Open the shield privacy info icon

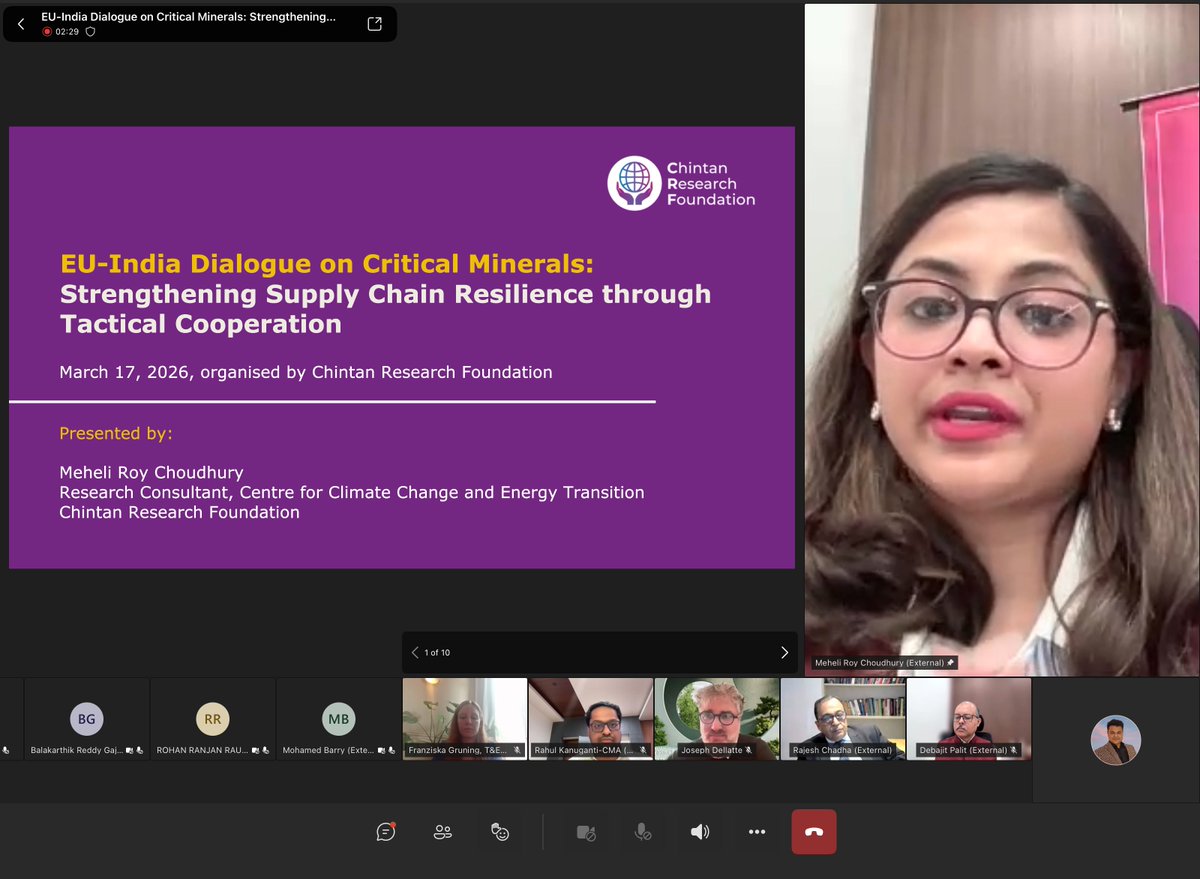coord(90,32)
